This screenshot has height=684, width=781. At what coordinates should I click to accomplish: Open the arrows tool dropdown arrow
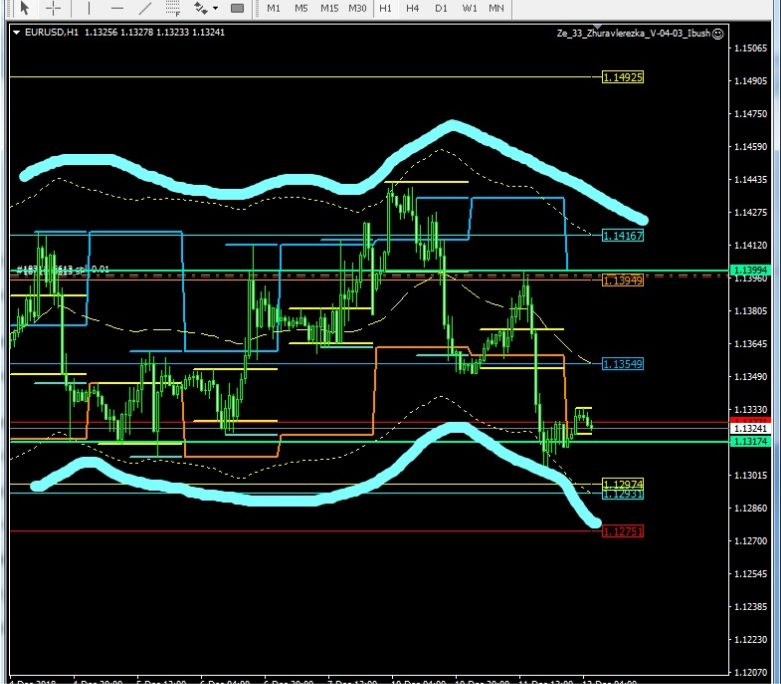point(215,8)
